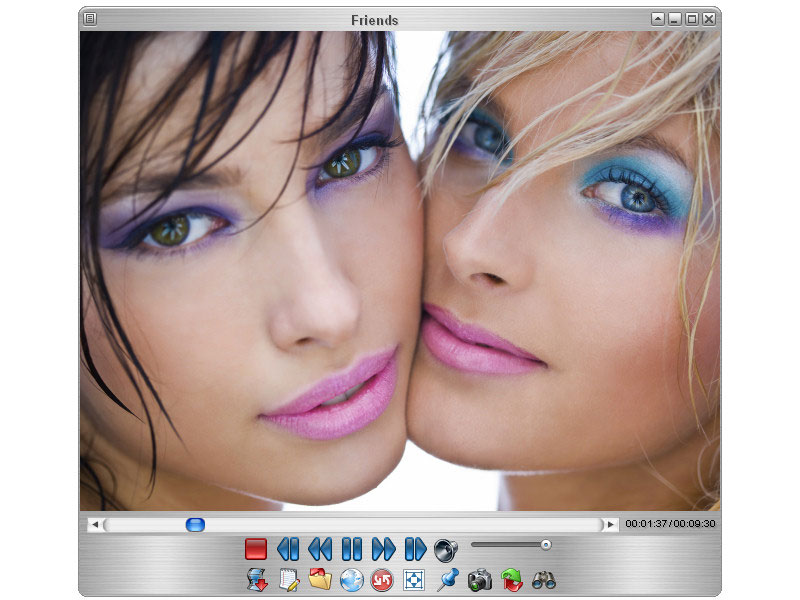Step back one frame
This screenshot has height=600, width=800.
[x=288, y=549]
